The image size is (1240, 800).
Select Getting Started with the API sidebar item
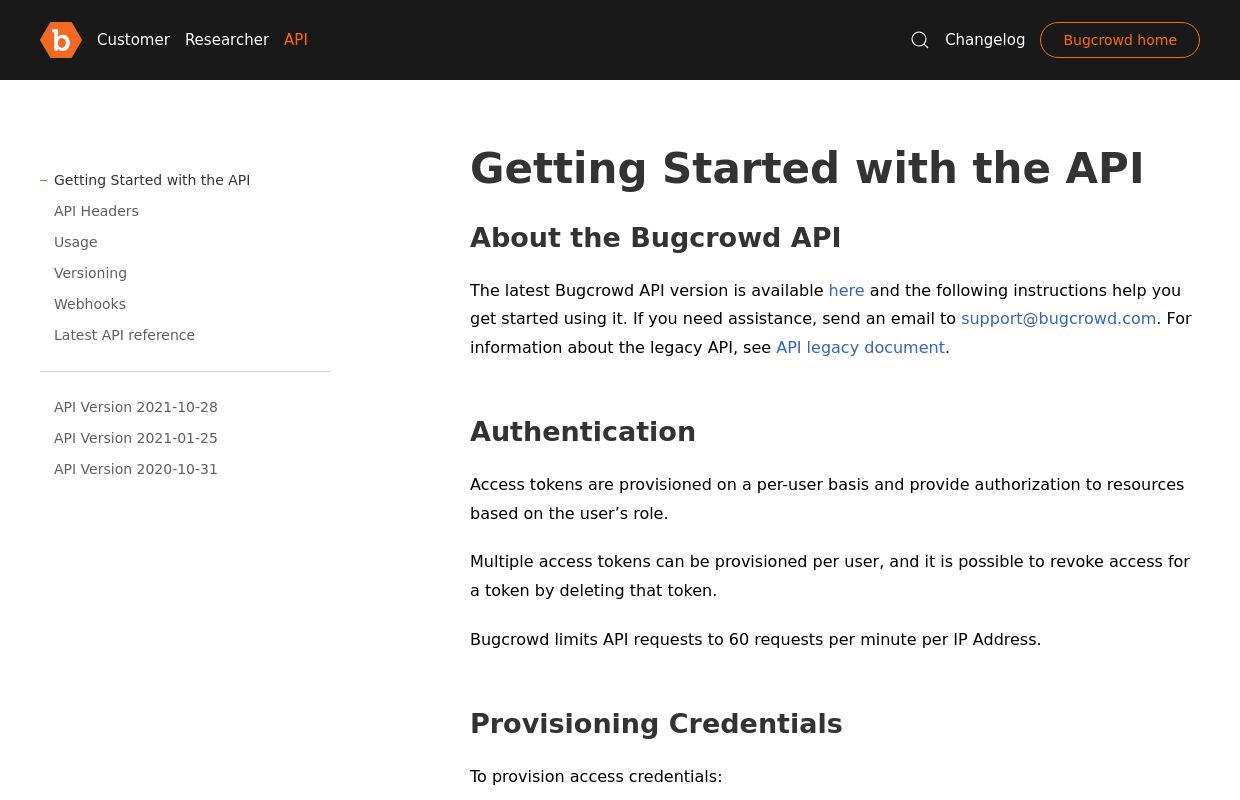coord(152,180)
